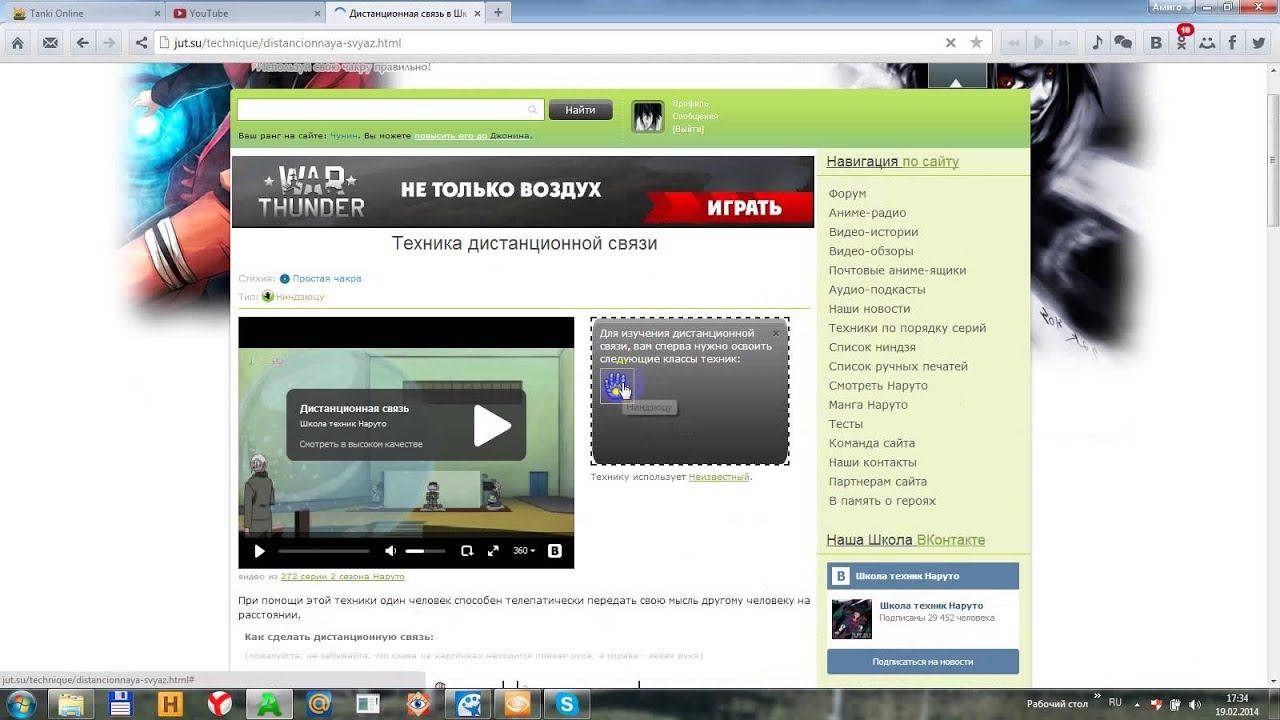Click the media previous track icon
Screen dimensions: 1280x720
1014,43
